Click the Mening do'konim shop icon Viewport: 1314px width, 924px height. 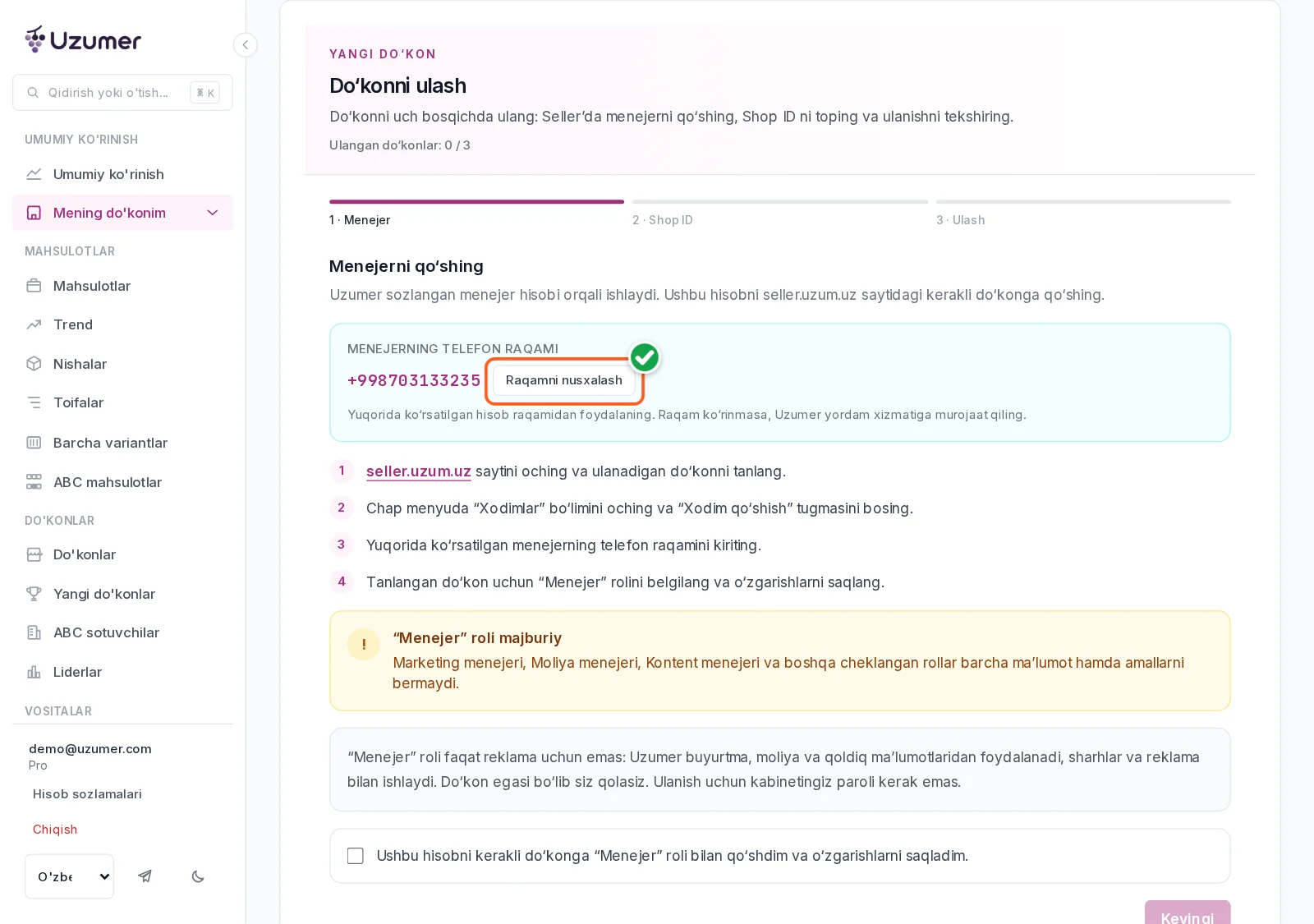[34, 213]
